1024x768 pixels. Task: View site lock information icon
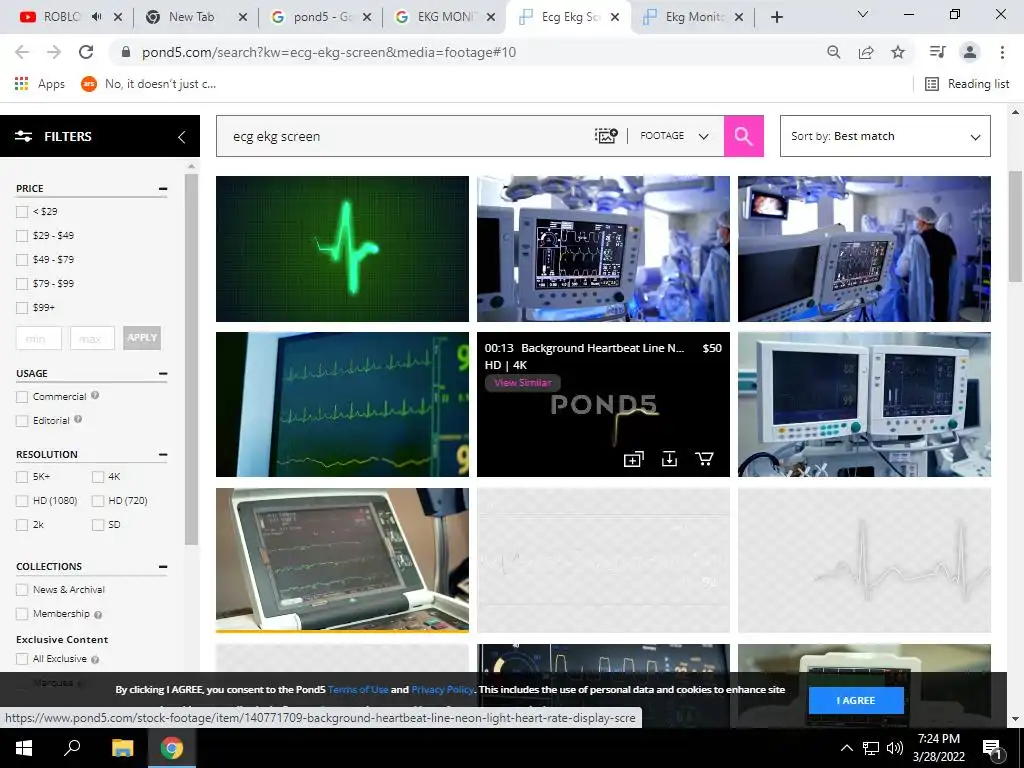point(126,52)
